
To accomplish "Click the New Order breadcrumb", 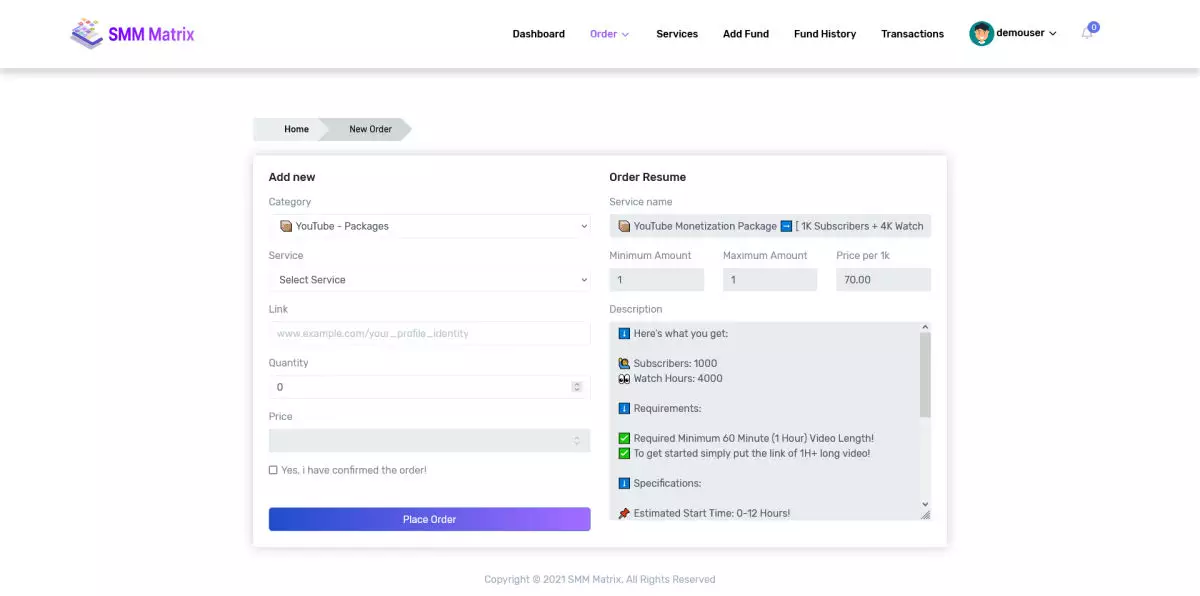I will (x=370, y=129).
